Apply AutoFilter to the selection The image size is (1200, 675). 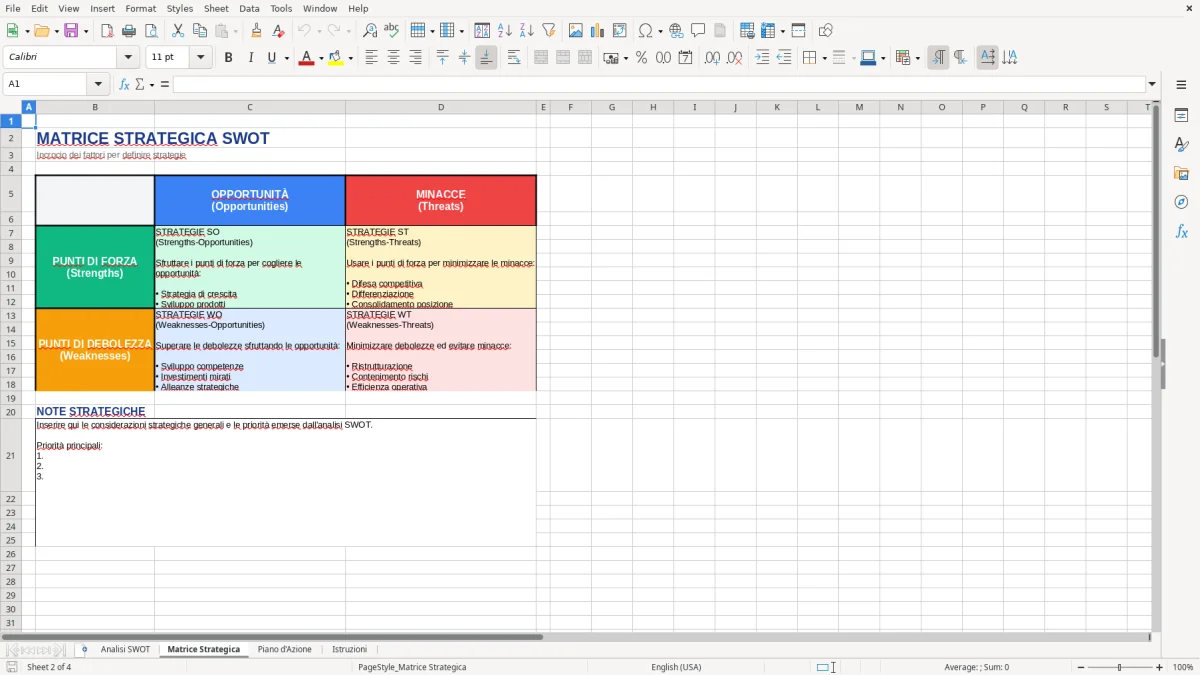click(x=547, y=30)
